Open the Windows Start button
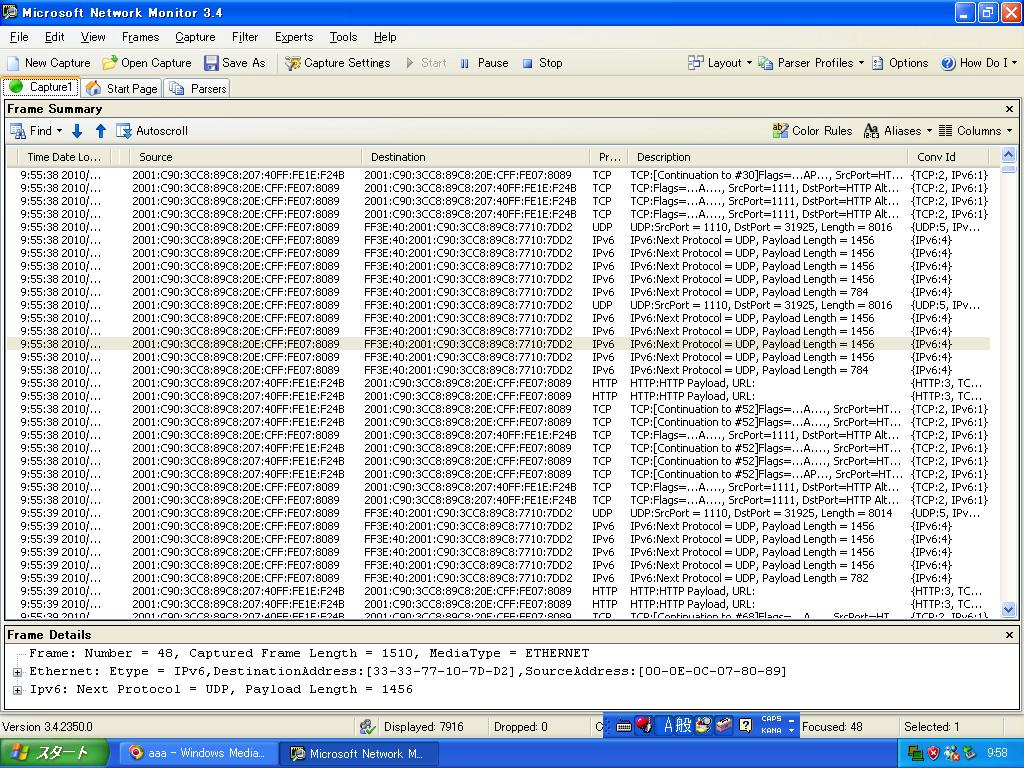 tap(54, 753)
